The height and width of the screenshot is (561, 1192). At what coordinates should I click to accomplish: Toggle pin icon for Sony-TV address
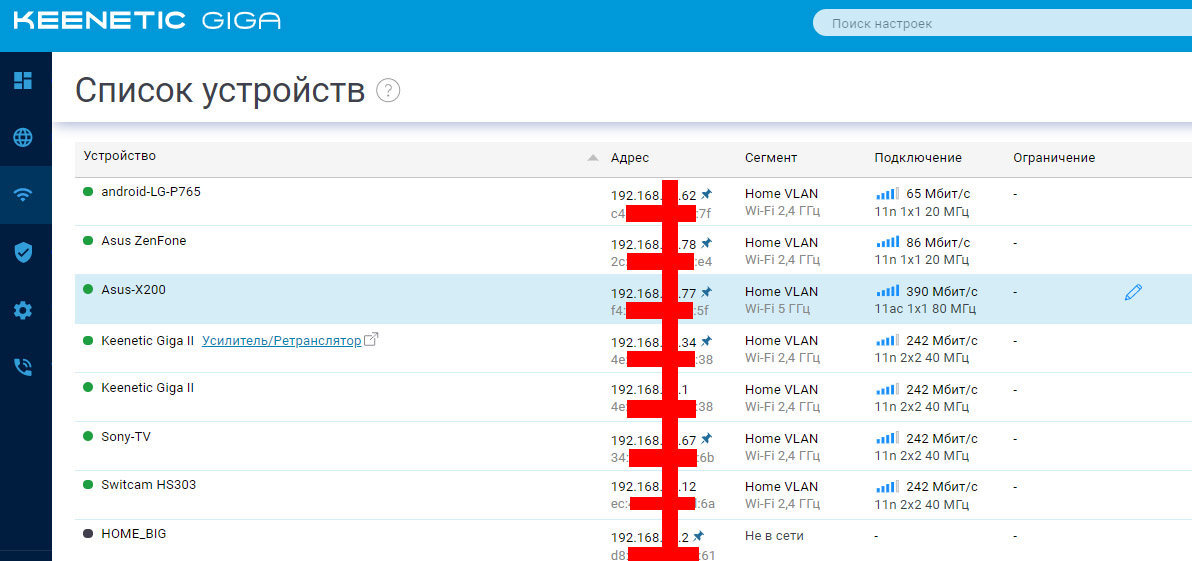click(x=706, y=439)
